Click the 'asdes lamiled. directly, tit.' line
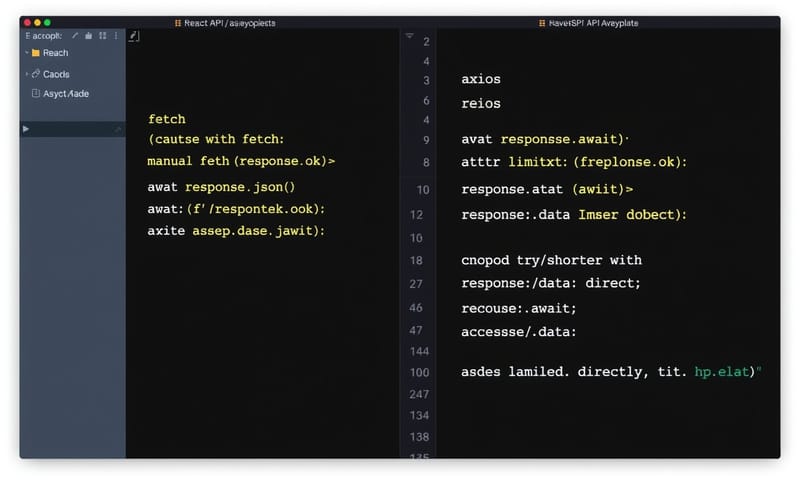Screen dimensions: 800x480 [x=574, y=372]
